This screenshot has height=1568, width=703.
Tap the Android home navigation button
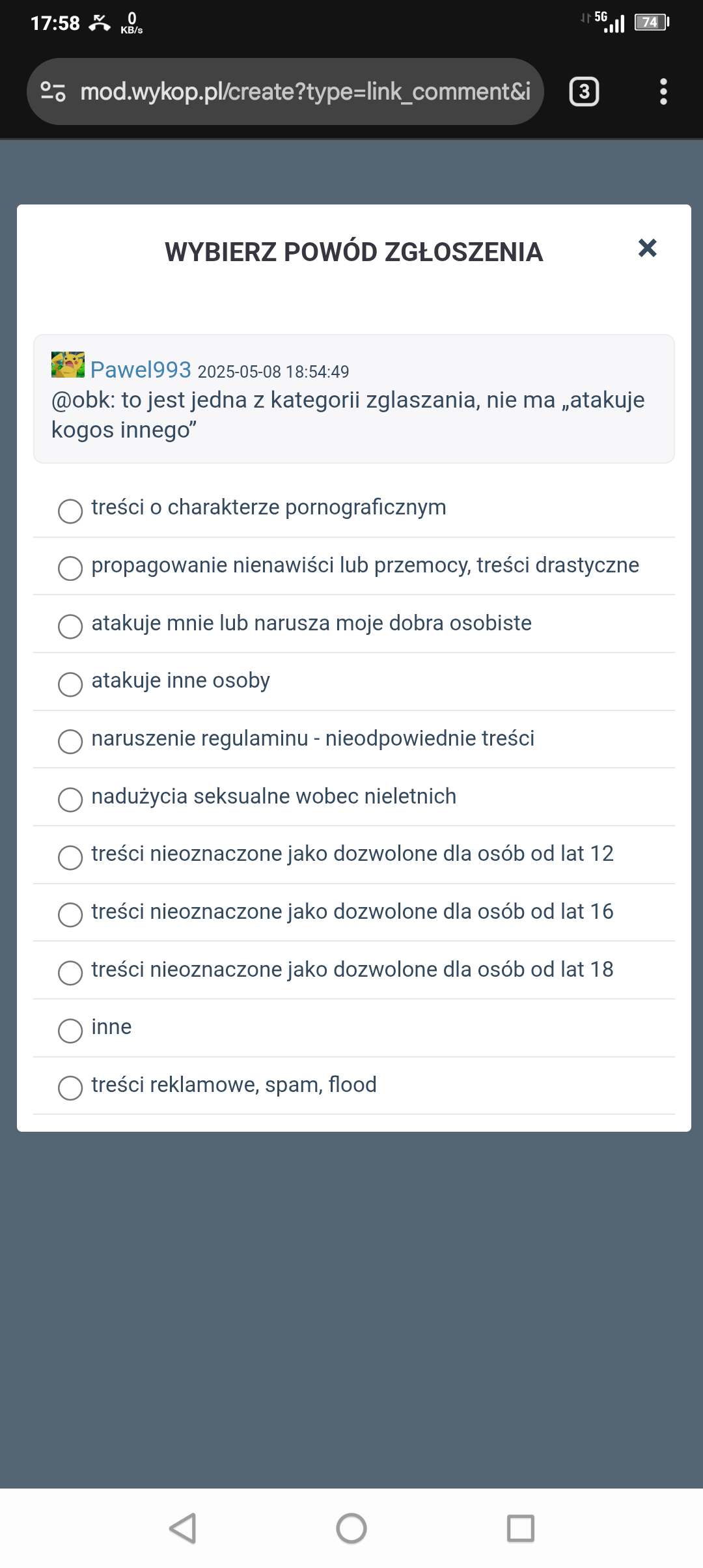coord(351,1528)
